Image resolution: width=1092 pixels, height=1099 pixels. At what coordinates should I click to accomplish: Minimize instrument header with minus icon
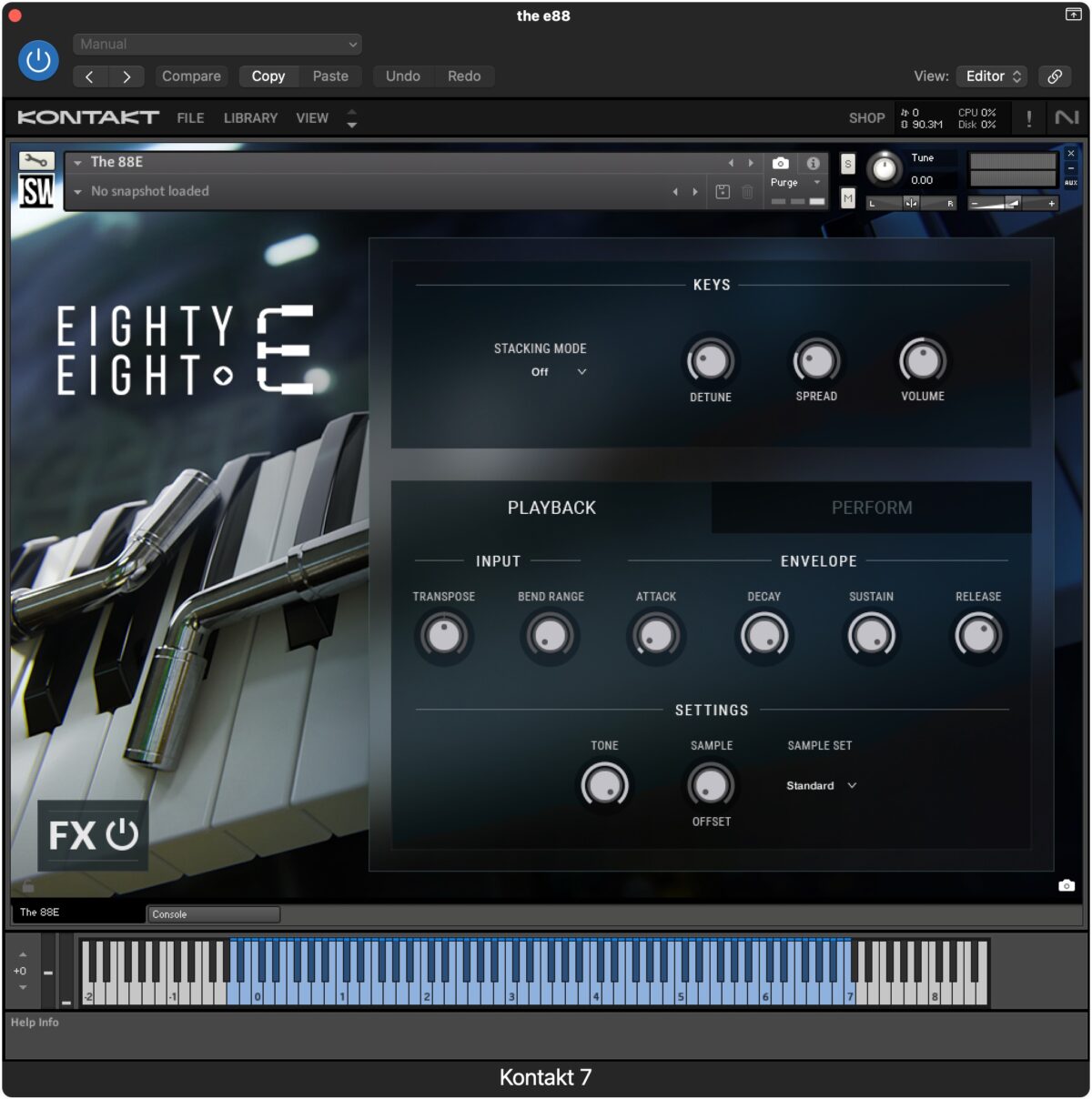[x=1071, y=168]
